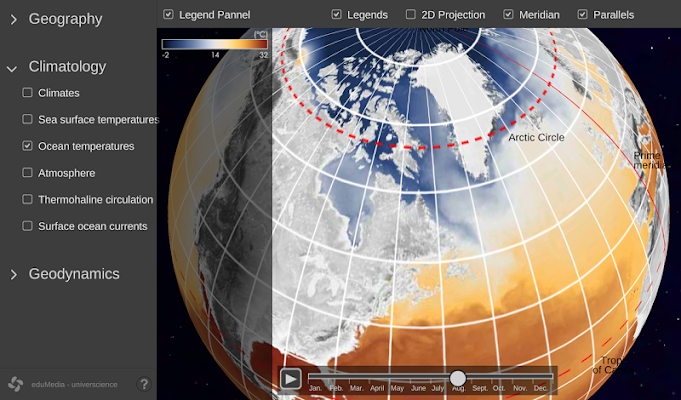681x400 pixels.
Task: Click the play animation button
Action: pyautogui.click(x=291, y=379)
